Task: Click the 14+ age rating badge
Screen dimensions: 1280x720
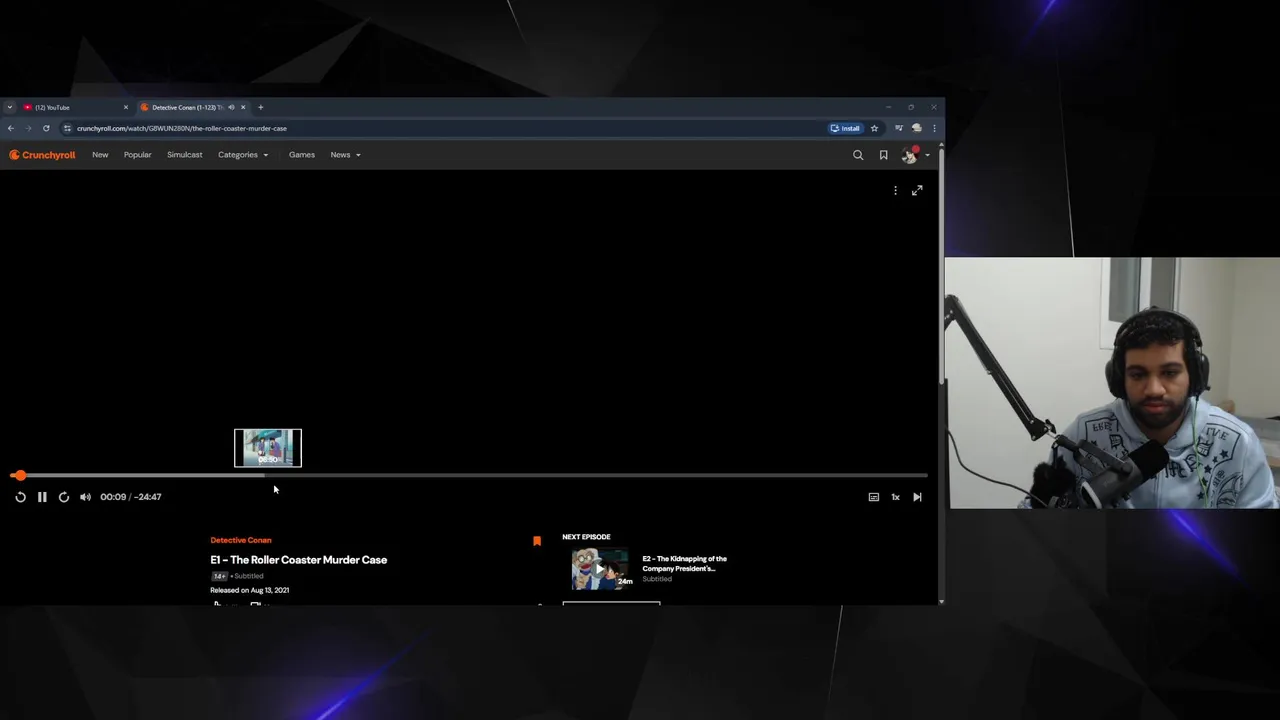Action: (219, 576)
